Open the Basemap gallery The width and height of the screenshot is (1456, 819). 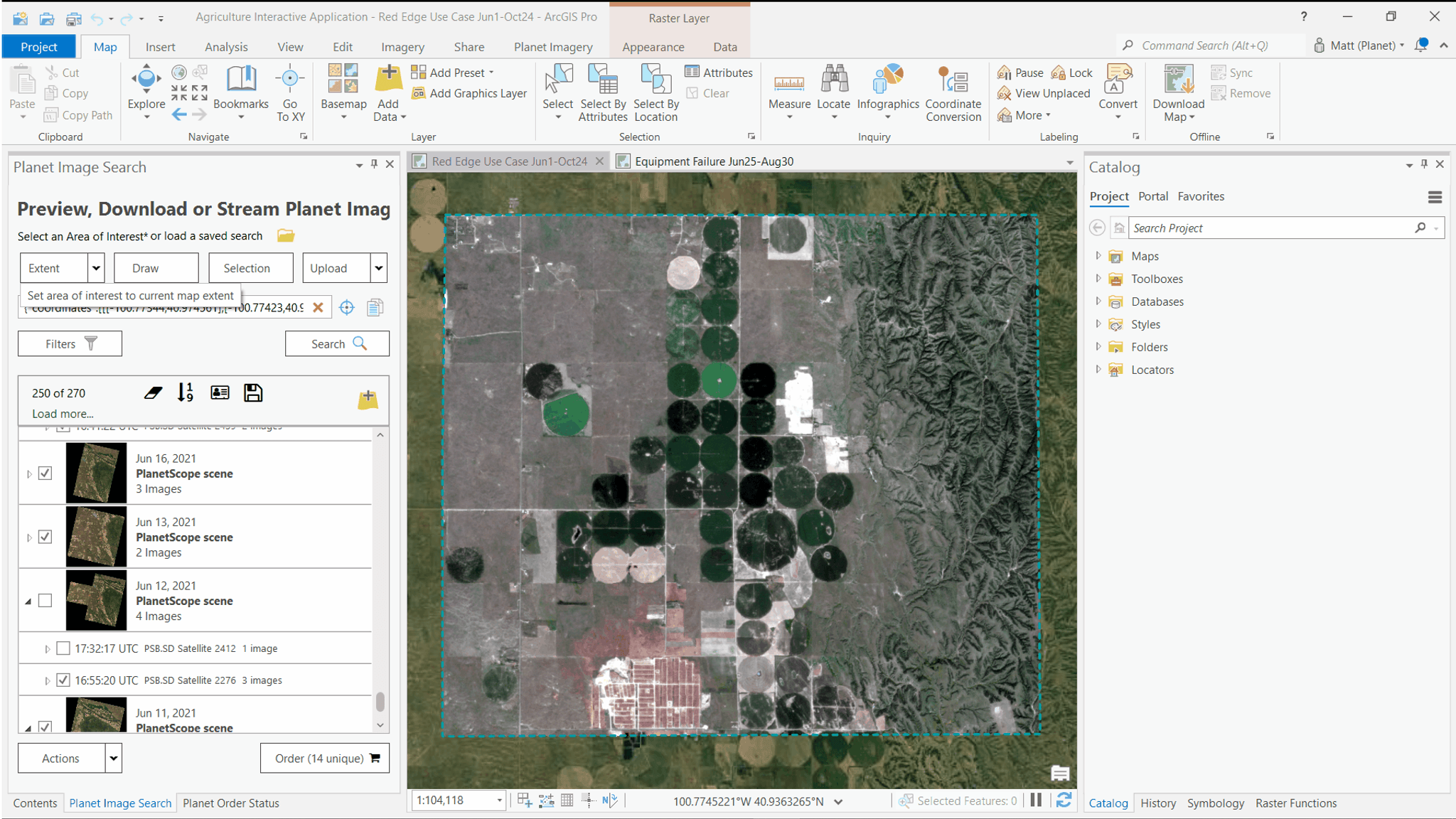(x=343, y=88)
